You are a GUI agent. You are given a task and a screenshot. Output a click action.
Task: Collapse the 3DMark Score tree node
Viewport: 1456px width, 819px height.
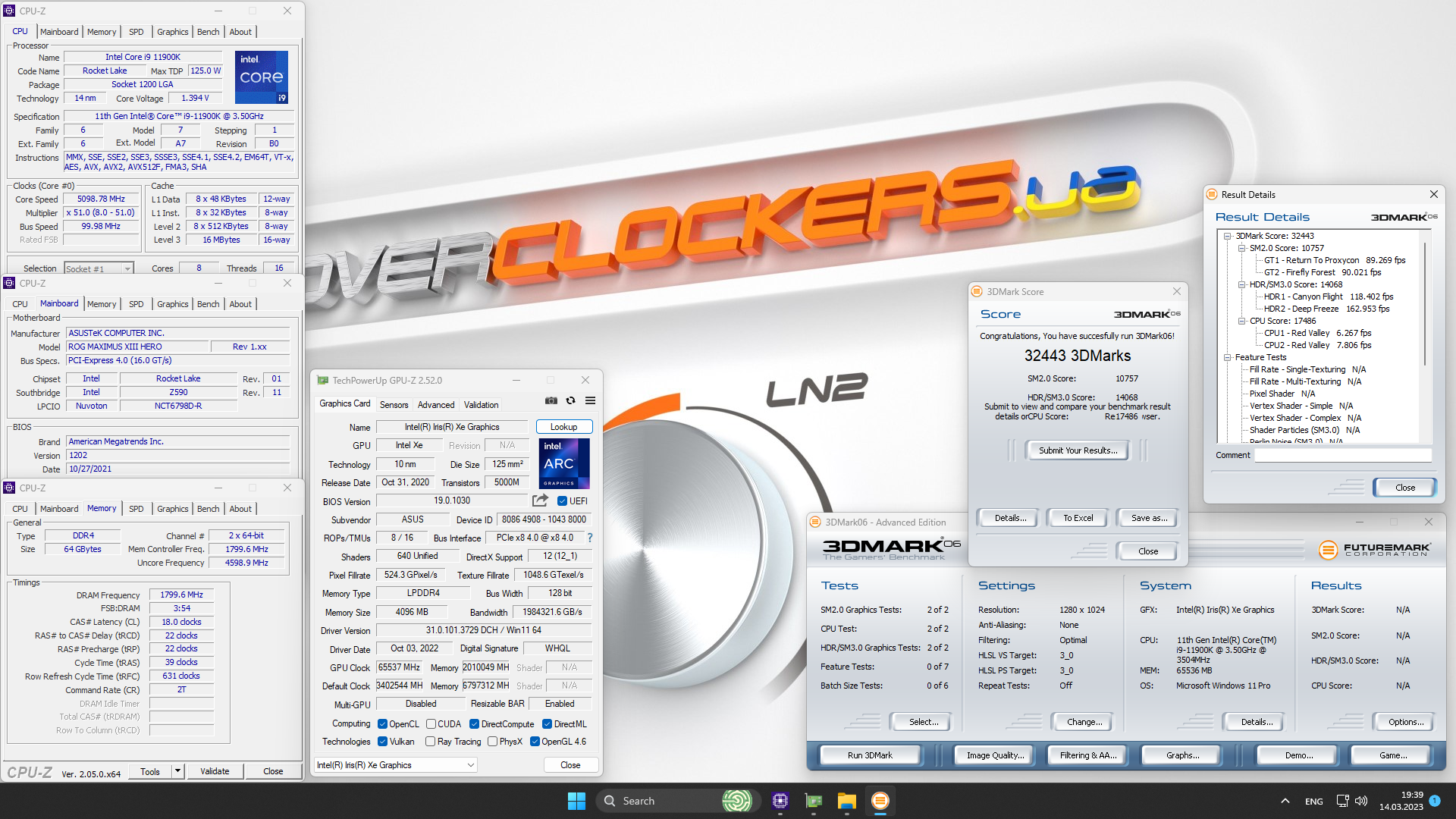1227,236
